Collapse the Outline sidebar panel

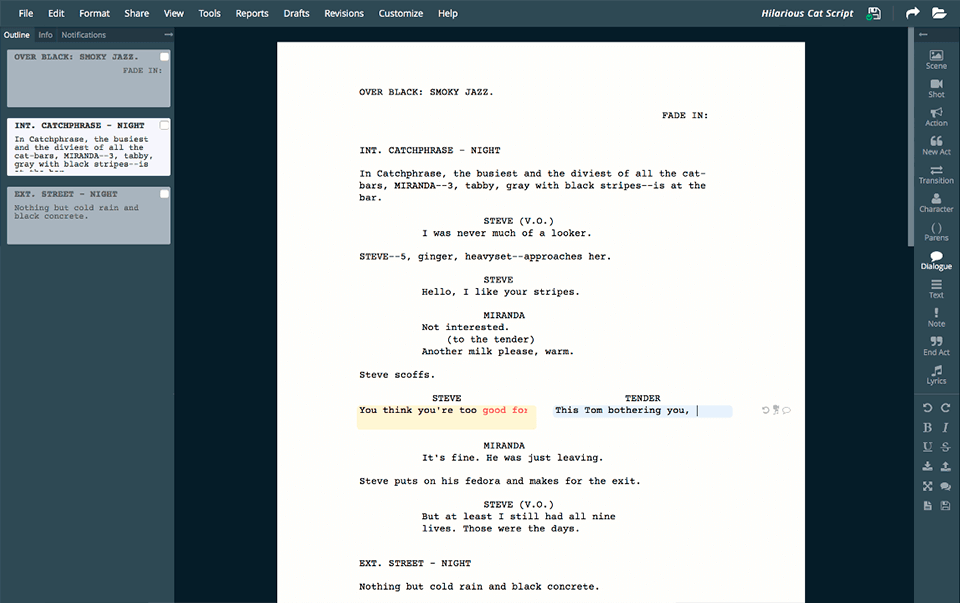[x=168, y=34]
